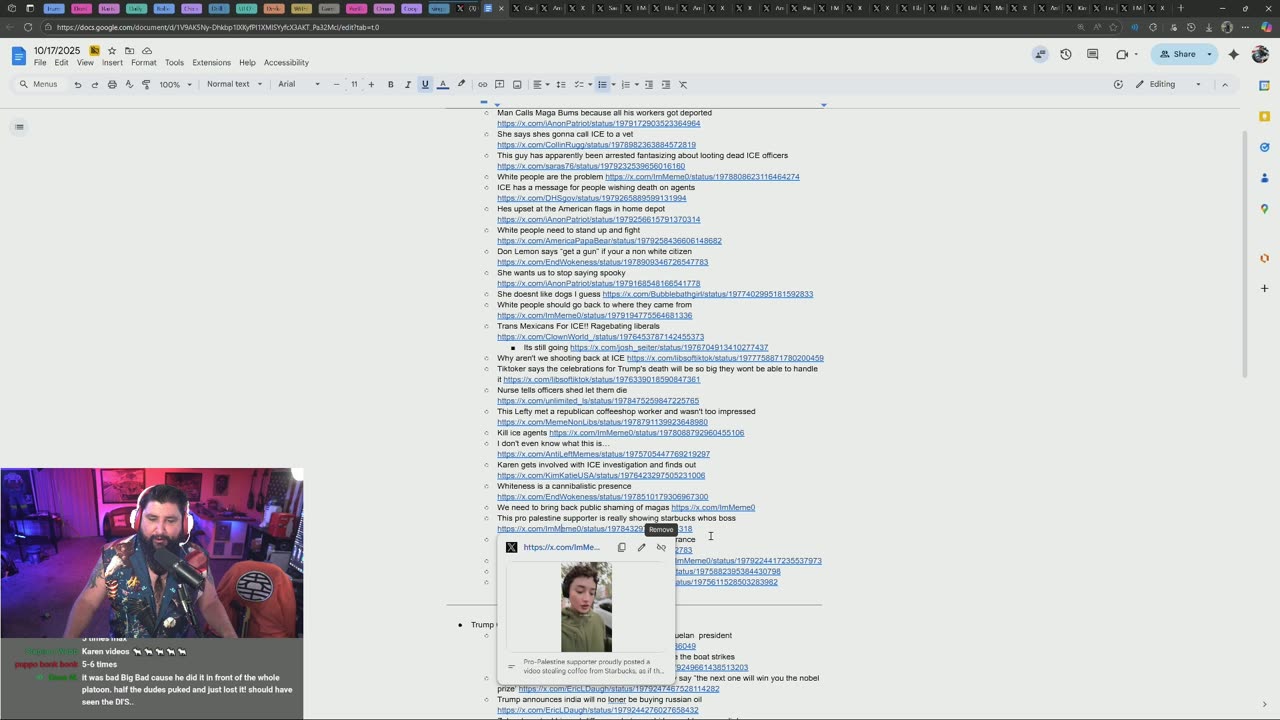
Task: Zoom level 100% dropdown
Action: coord(175,85)
